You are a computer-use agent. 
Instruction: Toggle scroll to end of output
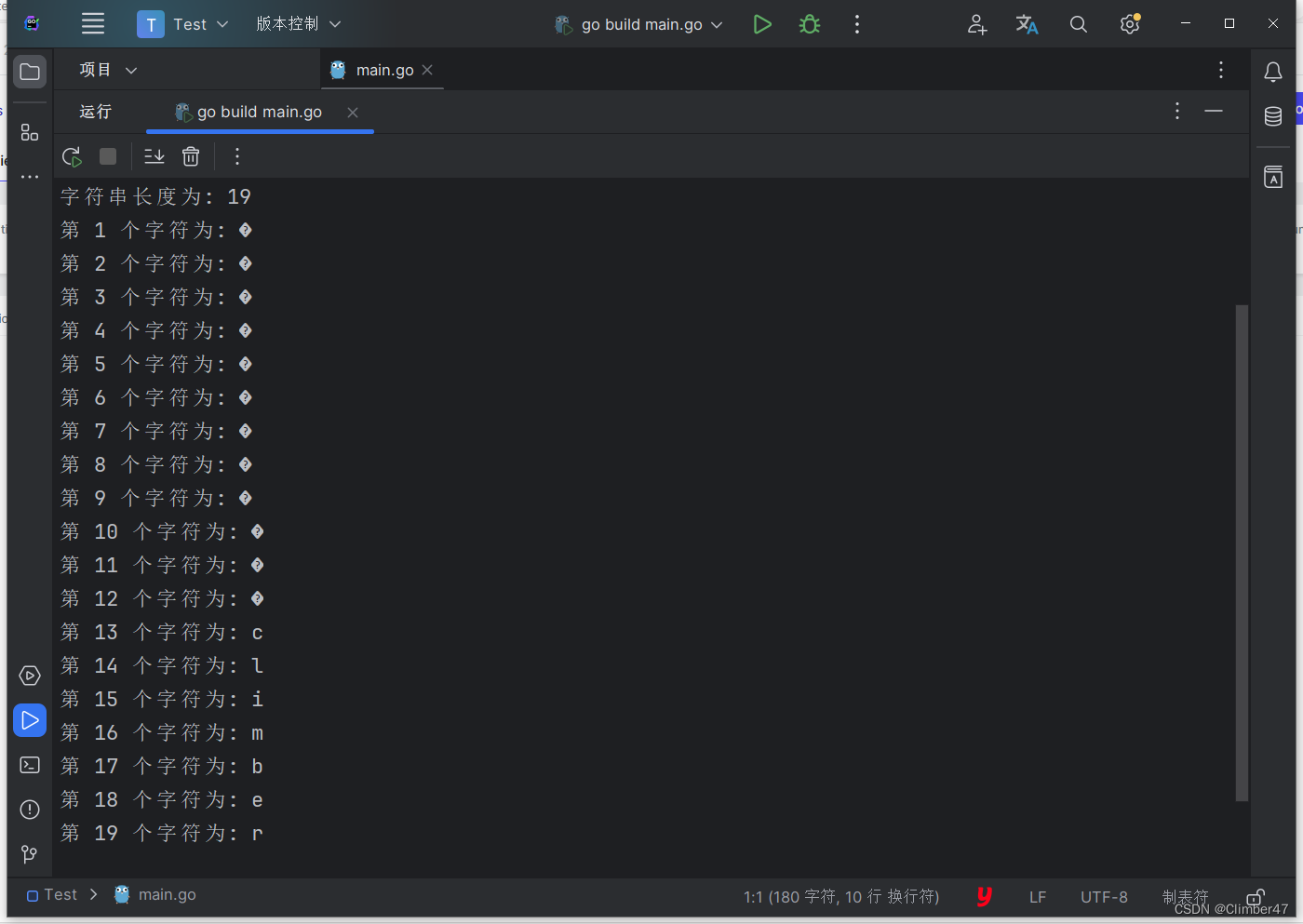[x=154, y=156]
